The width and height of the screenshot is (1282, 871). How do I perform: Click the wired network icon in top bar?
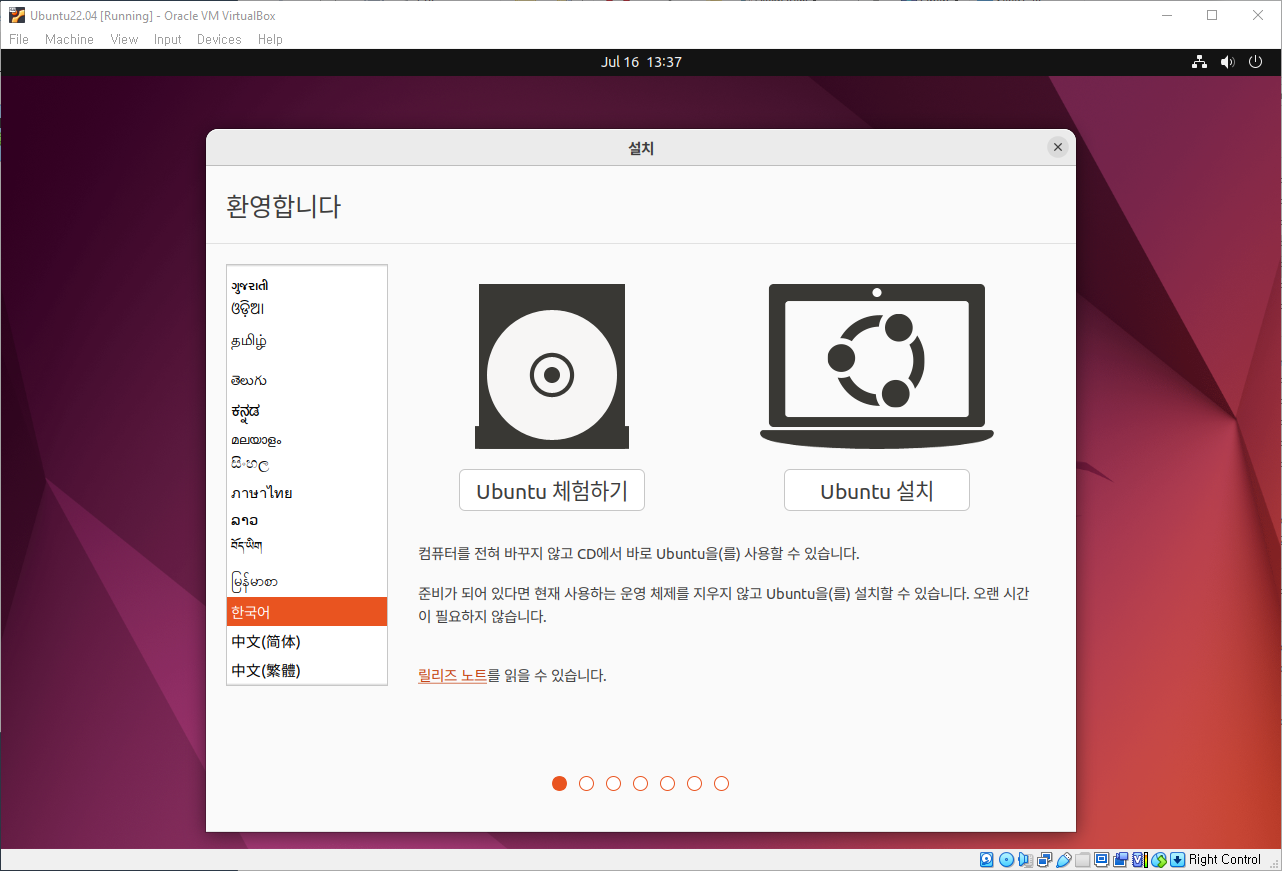click(1199, 62)
